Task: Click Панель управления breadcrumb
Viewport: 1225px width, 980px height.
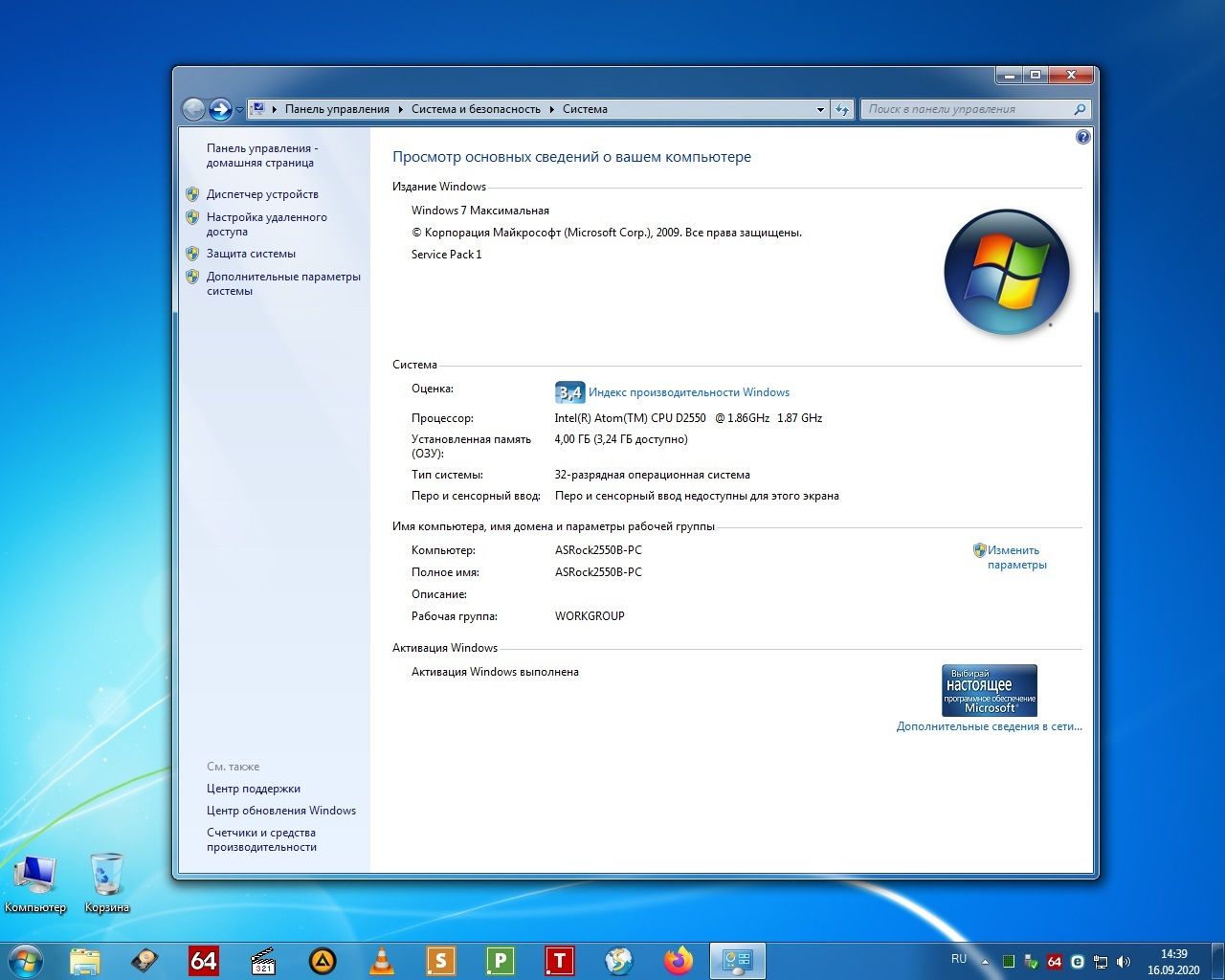Action: coord(337,109)
